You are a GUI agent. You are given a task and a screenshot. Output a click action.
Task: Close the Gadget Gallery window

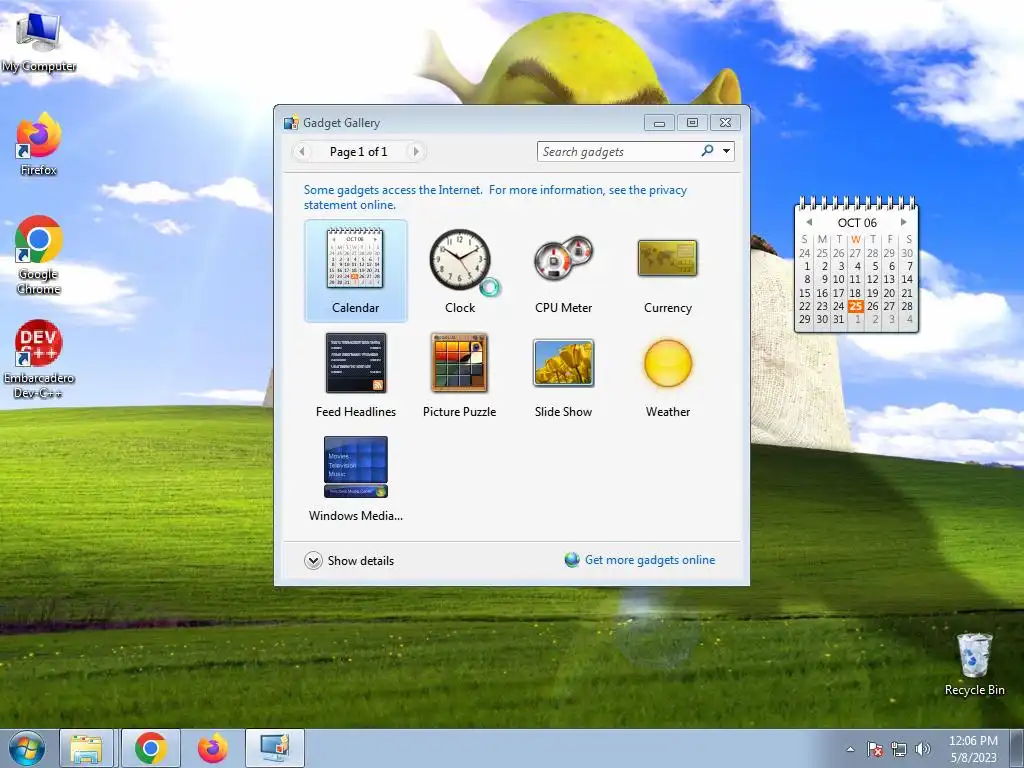[725, 123]
